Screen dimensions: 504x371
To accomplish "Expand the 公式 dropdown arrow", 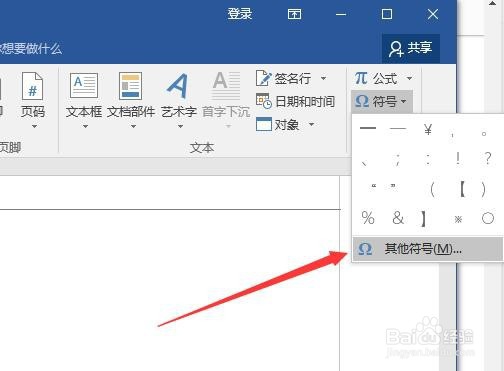I will coord(409,79).
